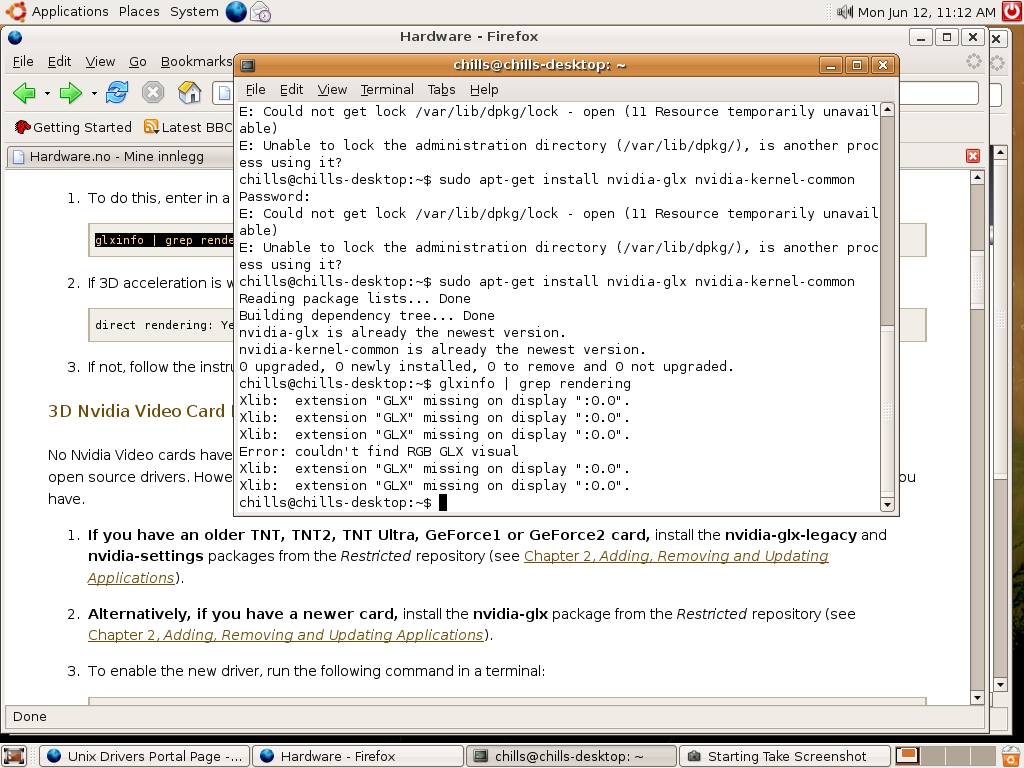
Task: Reload the page in Firefox
Action: [x=118, y=93]
